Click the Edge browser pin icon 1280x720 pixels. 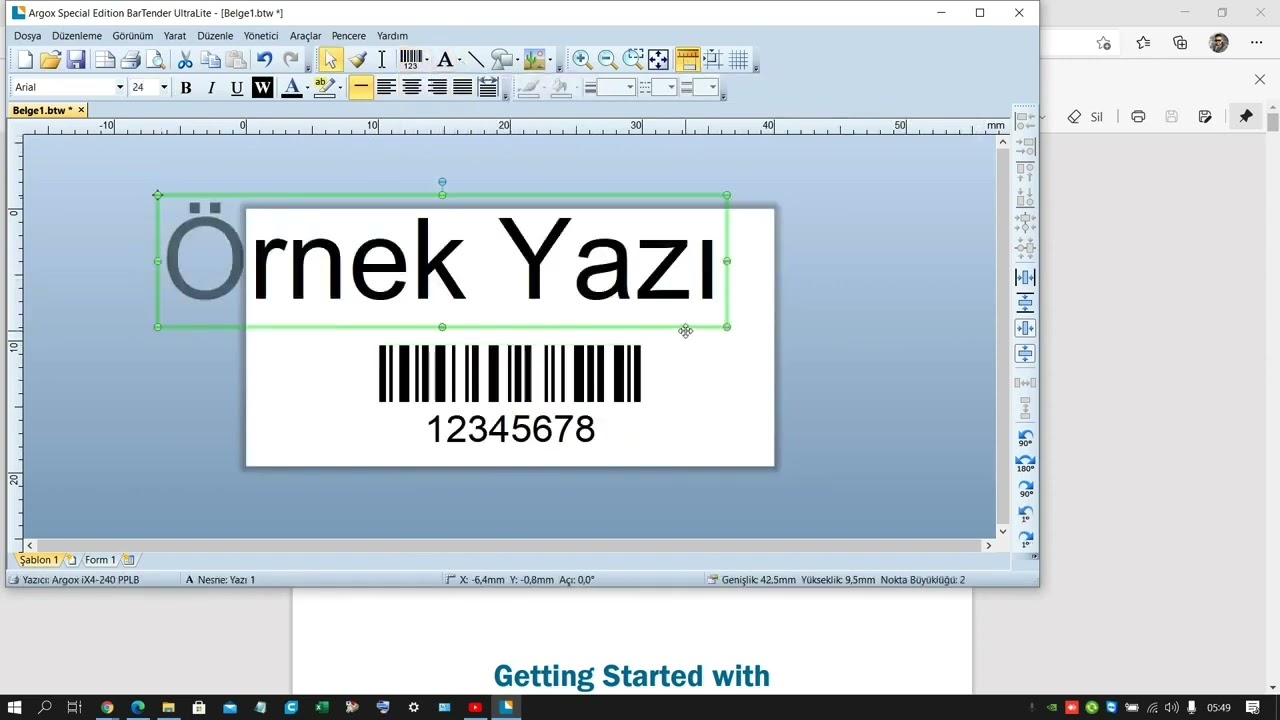pos(1246,116)
